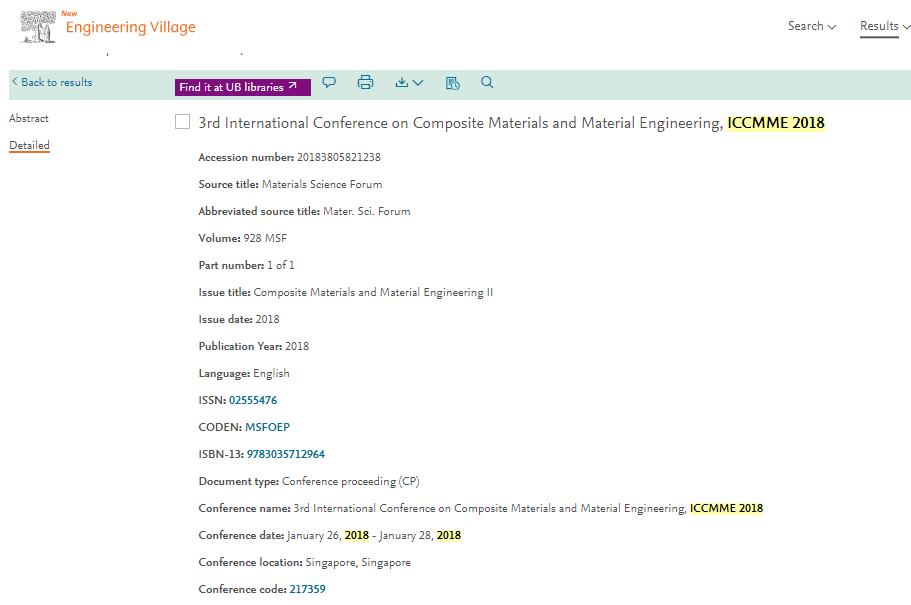Viewport: 911px width, 605px height.
Task: Click the Conference name value text
Action: pos(528,509)
